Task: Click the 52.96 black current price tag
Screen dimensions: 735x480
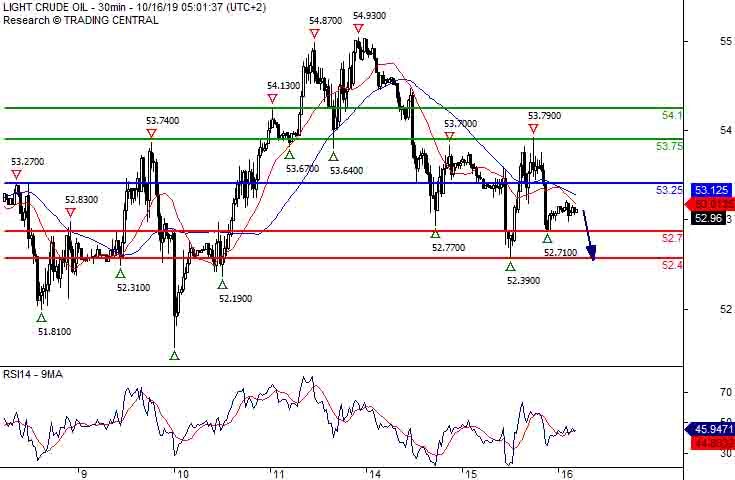Action: click(708, 218)
